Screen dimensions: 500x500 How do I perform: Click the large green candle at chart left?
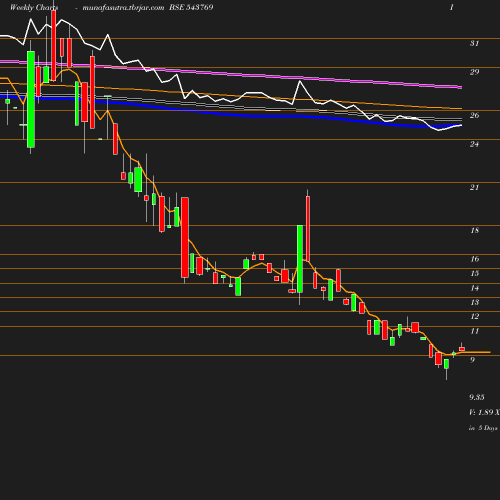click(x=31, y=99)
